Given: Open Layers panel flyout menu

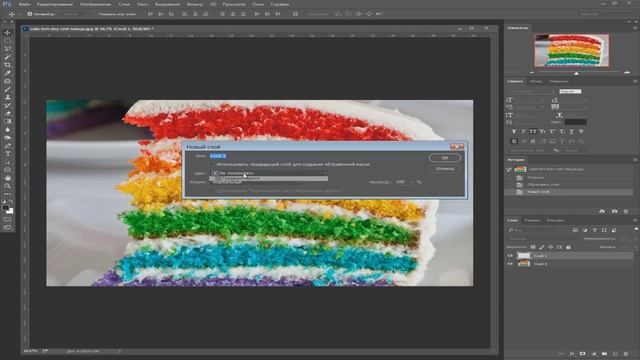Looking at the screenshot, I should [x=635, y=220].
